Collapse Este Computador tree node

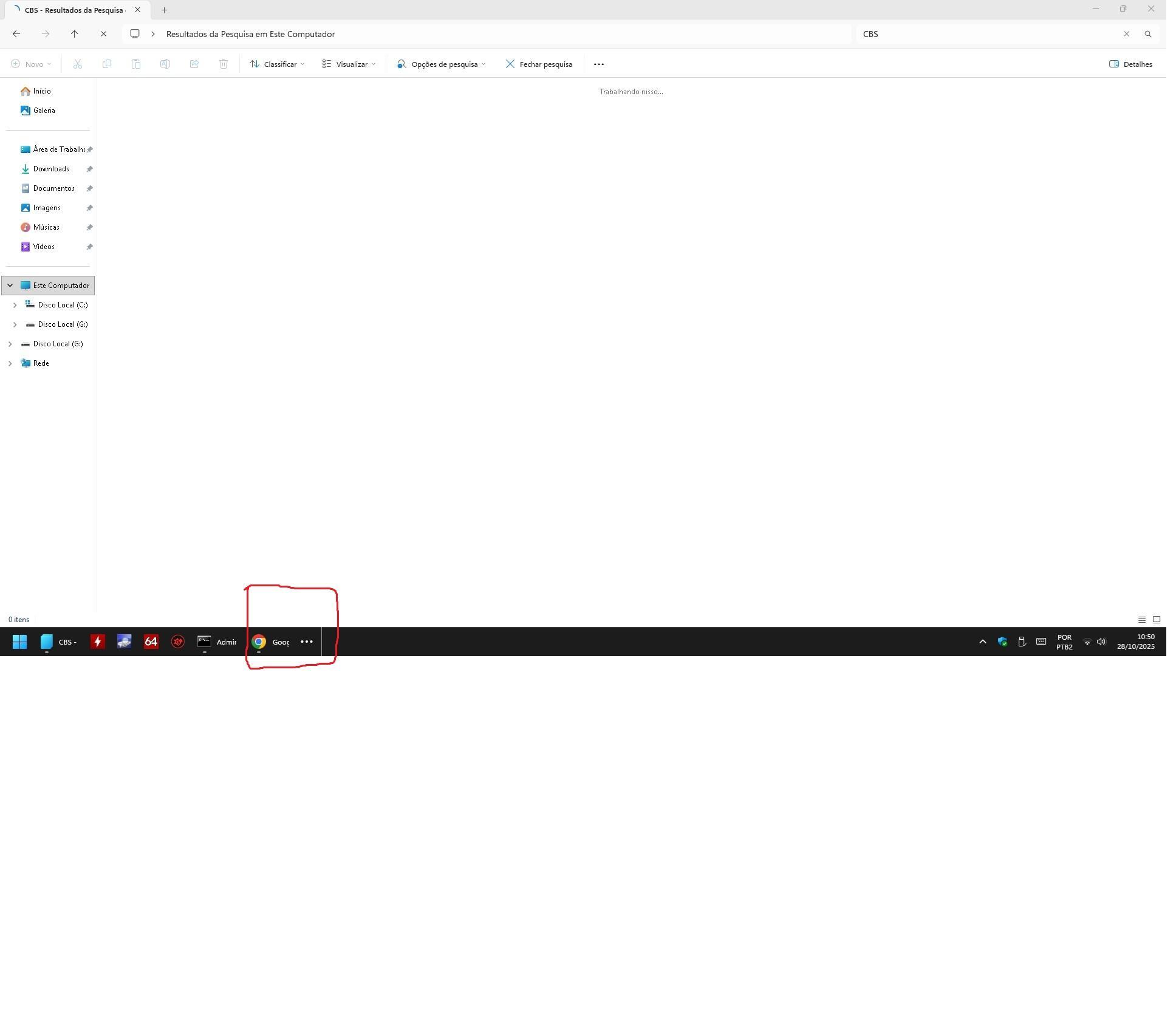click(x=10, y=286)
